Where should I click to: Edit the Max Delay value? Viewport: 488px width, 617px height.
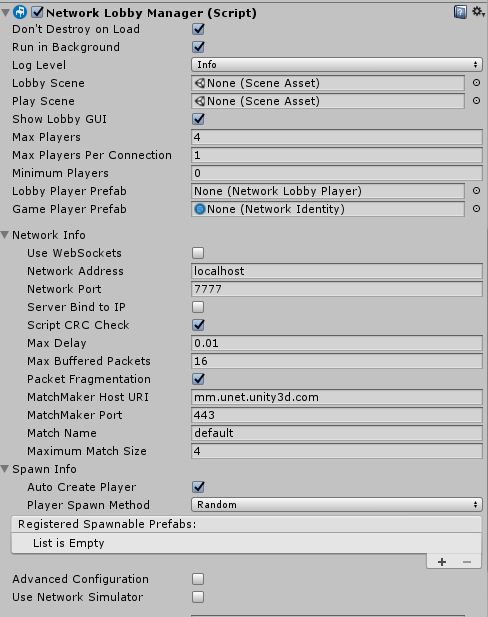(337, 343)
